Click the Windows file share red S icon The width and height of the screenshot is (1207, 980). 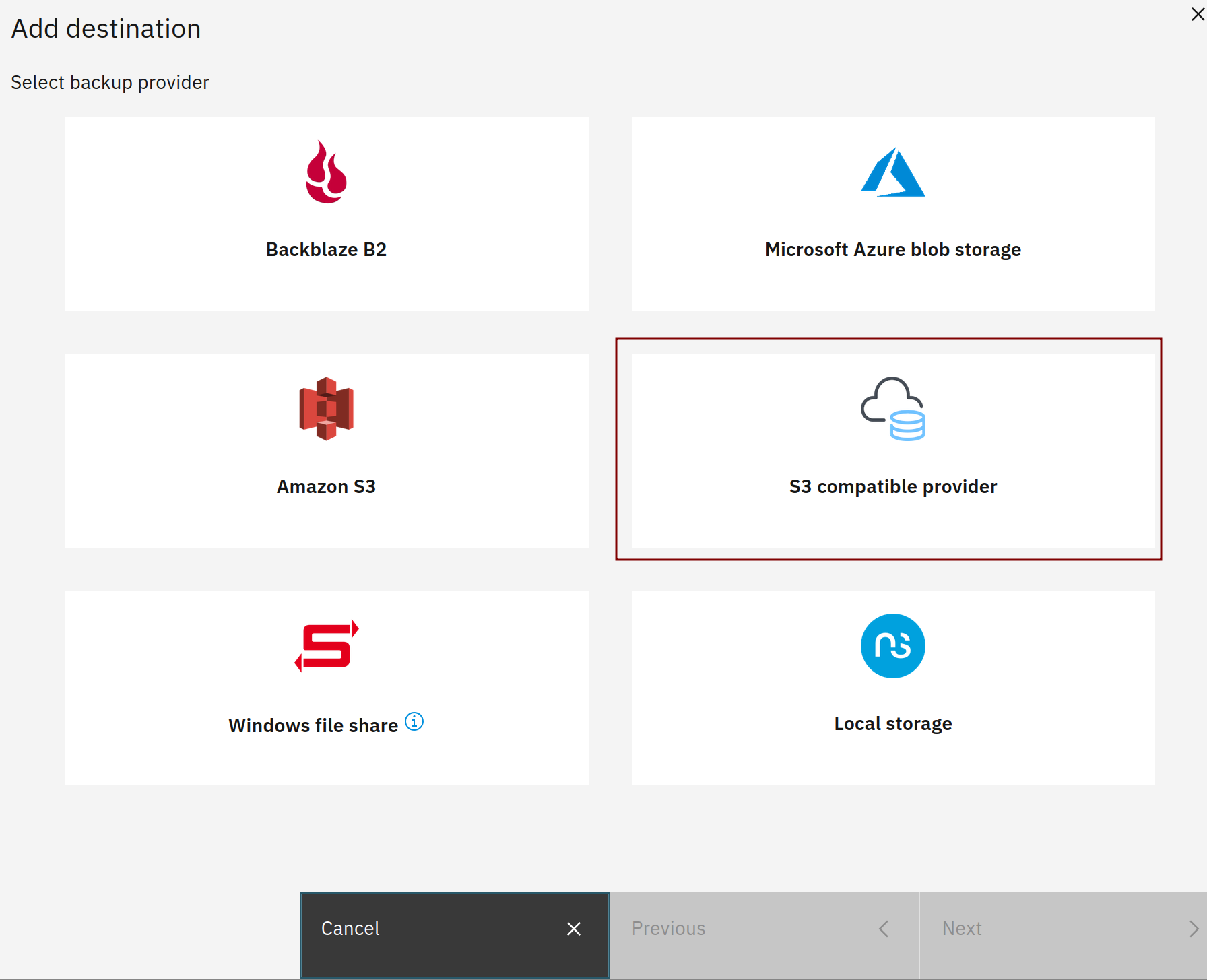327,646
